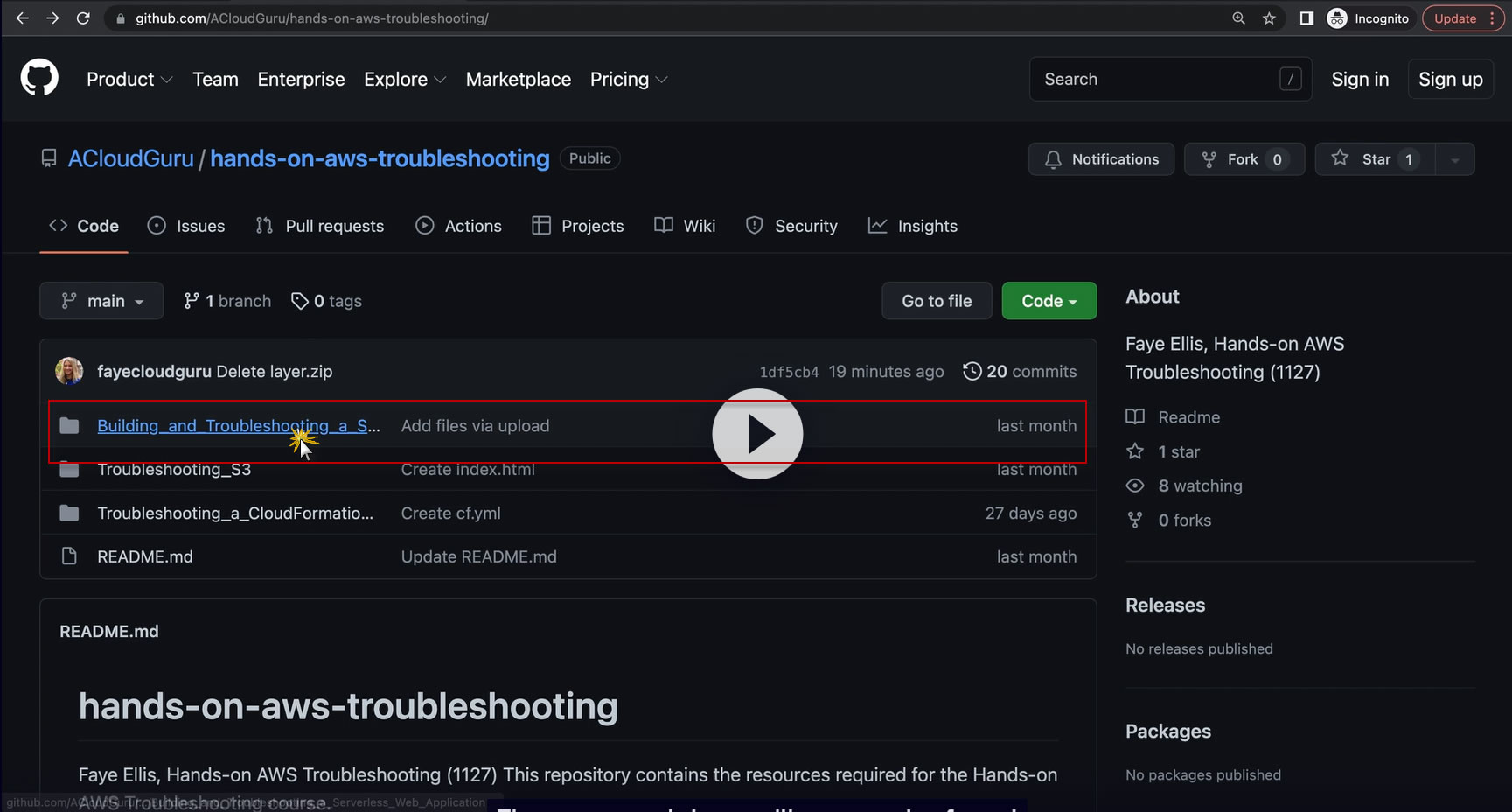
Task: Click the Go to file button
Action: tap(937, 301)
